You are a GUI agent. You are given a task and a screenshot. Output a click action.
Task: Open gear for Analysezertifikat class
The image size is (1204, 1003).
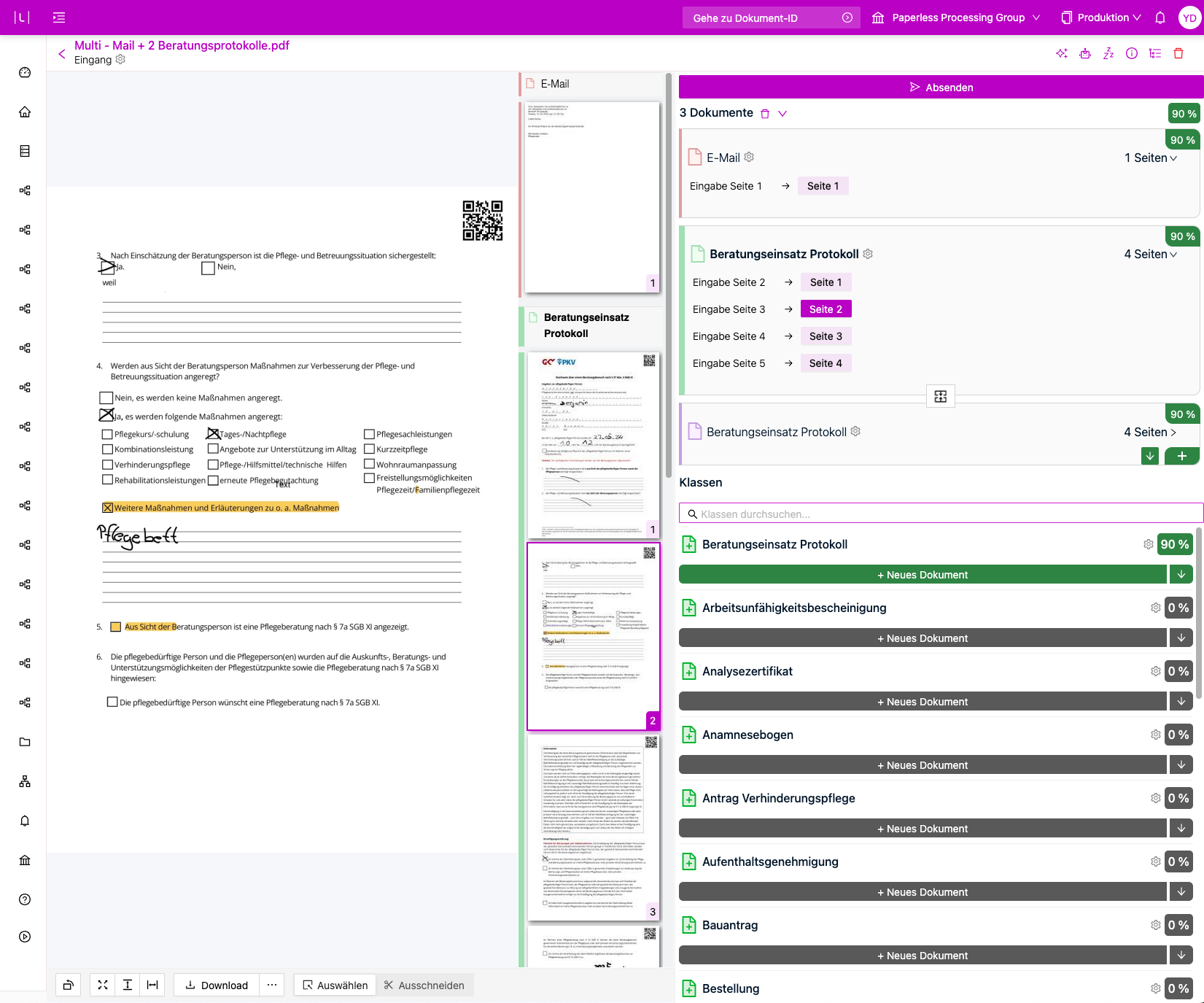tap(1156, 671)
